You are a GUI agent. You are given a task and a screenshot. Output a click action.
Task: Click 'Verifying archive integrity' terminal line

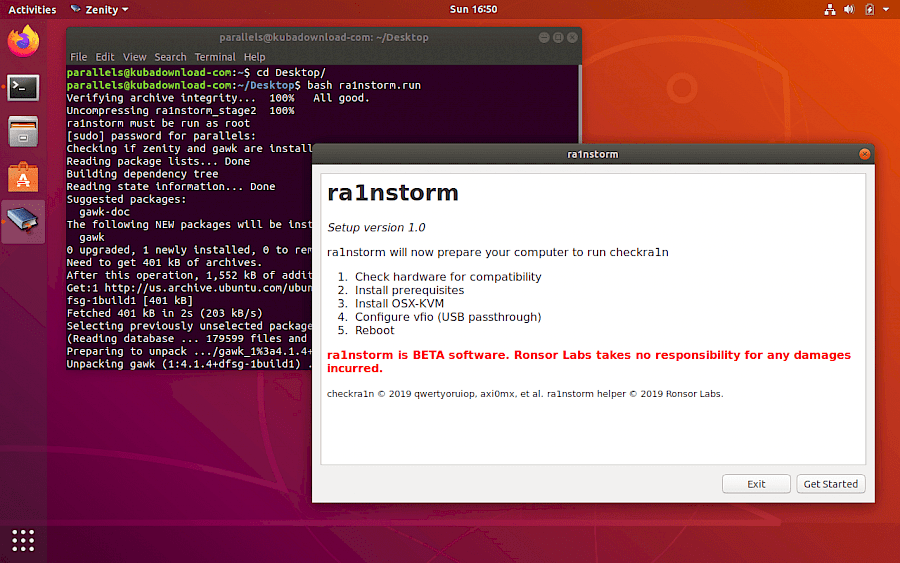[218, 98]
